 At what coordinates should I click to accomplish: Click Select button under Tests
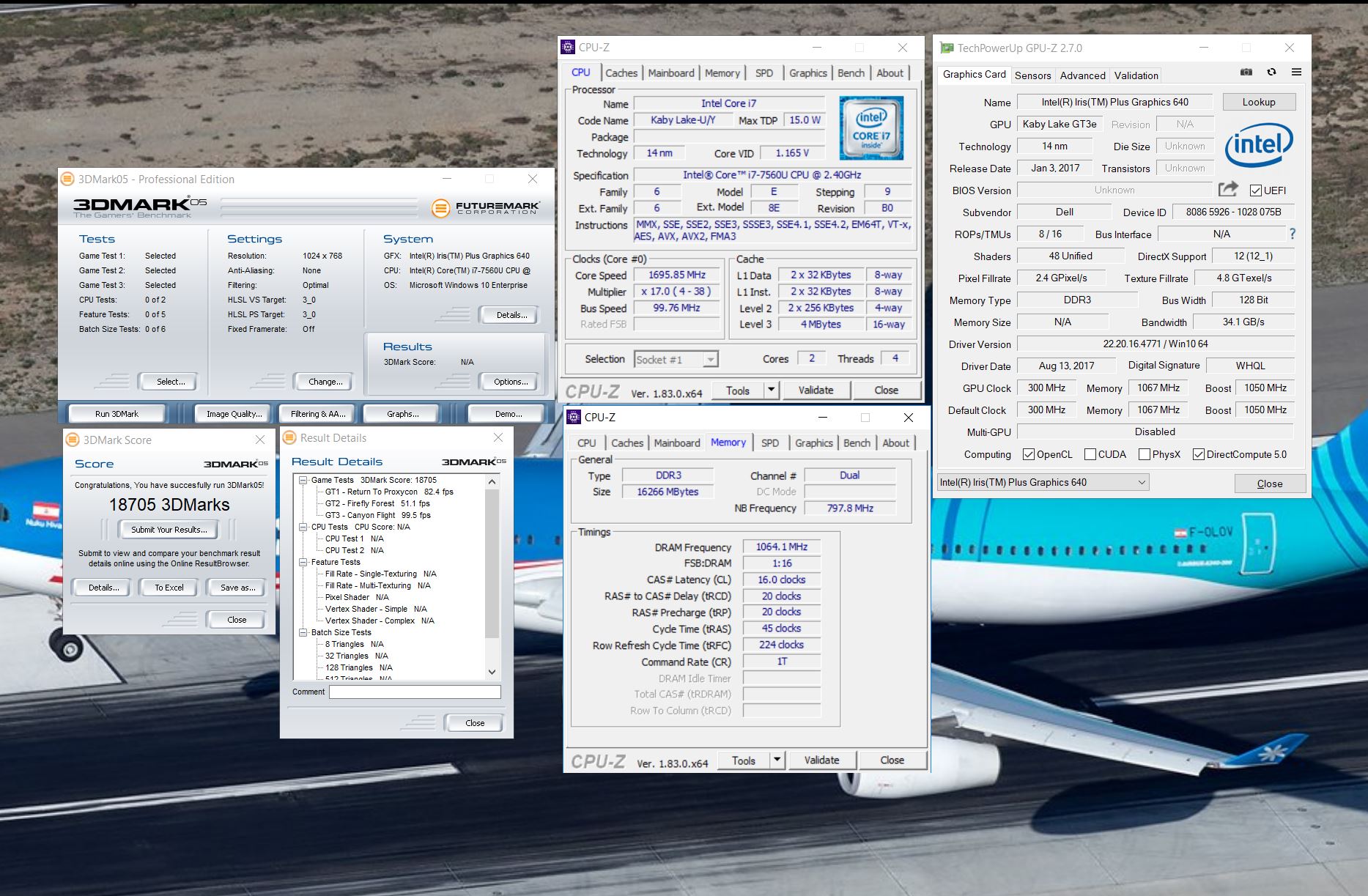pyautogui.click(x=170, y=382)
